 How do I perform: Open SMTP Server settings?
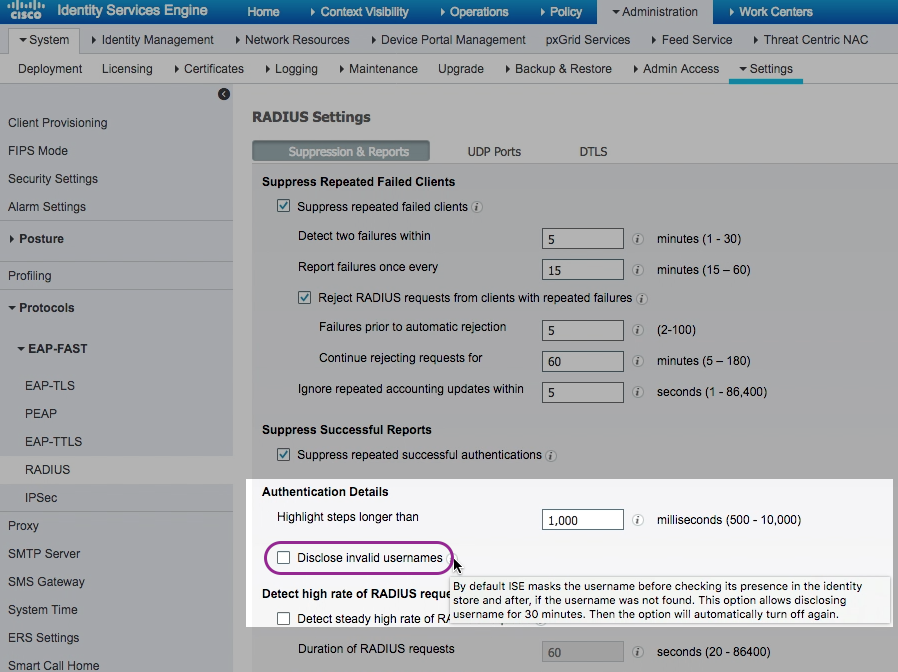click(44, 554)
